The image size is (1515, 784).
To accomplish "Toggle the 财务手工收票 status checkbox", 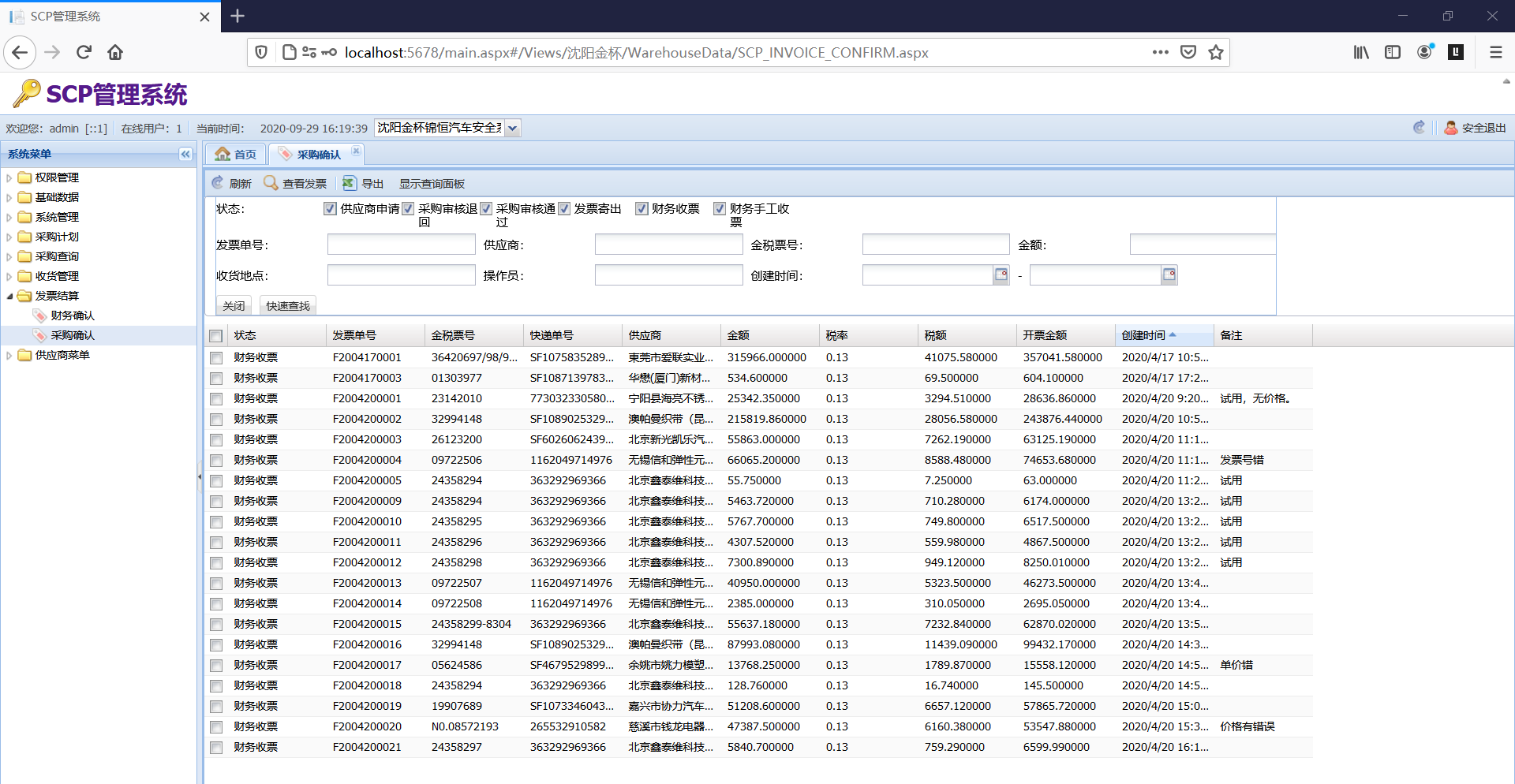I will pos(720,208).
